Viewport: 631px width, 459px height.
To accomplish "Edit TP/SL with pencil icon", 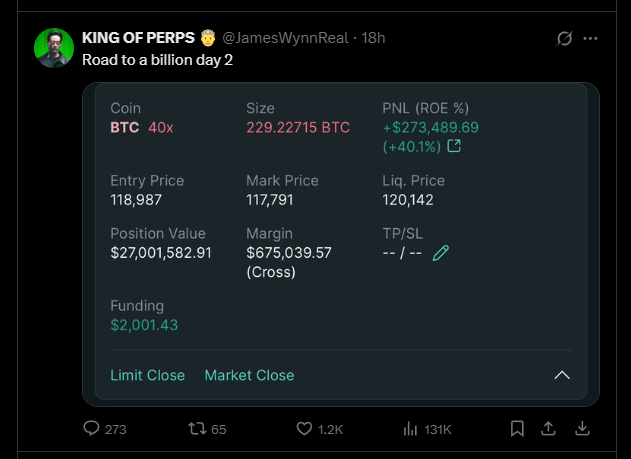I will (x=441, y=253).
